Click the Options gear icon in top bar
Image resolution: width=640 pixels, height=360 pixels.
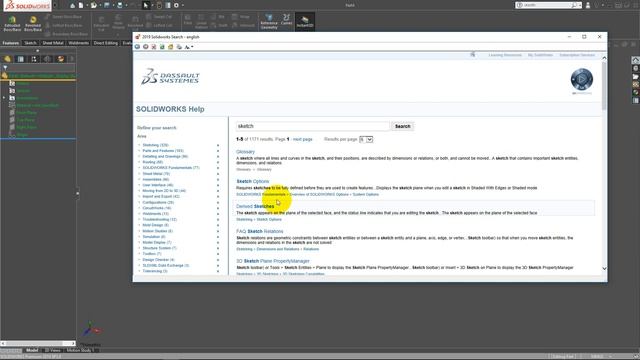point(177,5)
